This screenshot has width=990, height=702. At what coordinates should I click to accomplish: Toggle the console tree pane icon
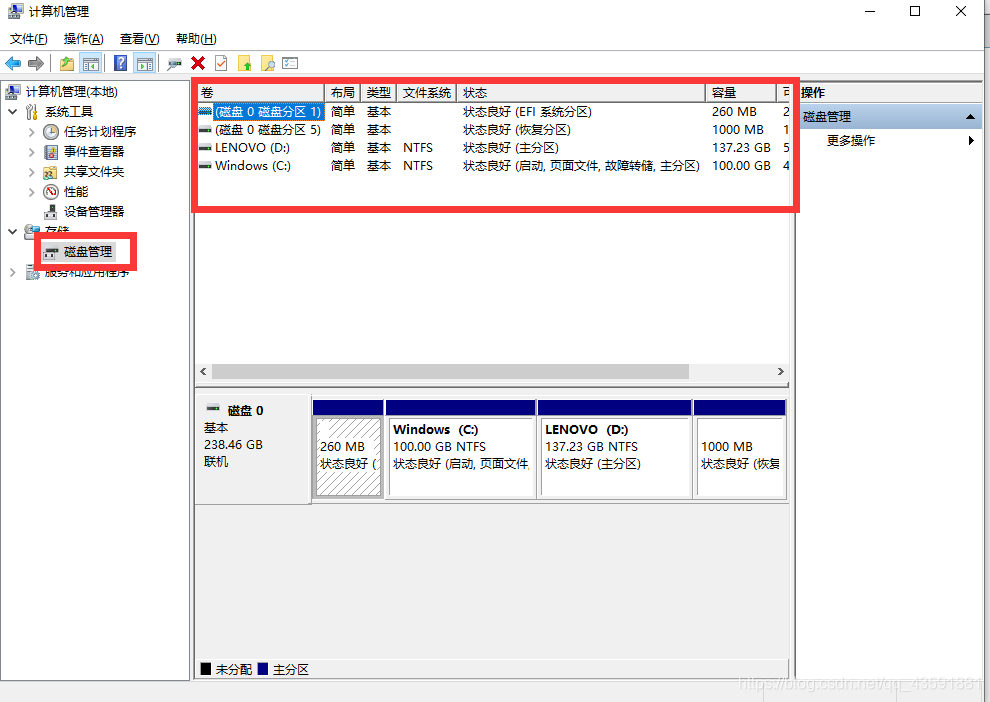pos(91,63)
